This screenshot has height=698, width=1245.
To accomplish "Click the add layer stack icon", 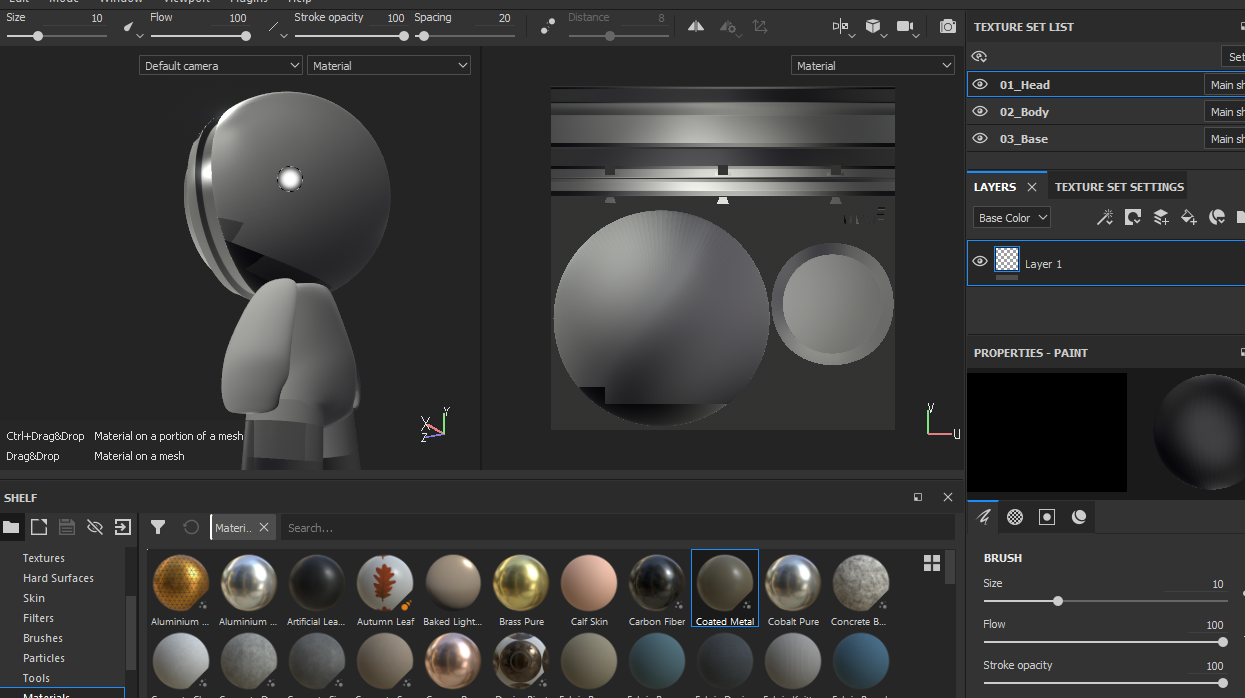I will [x=1160, y=217].
